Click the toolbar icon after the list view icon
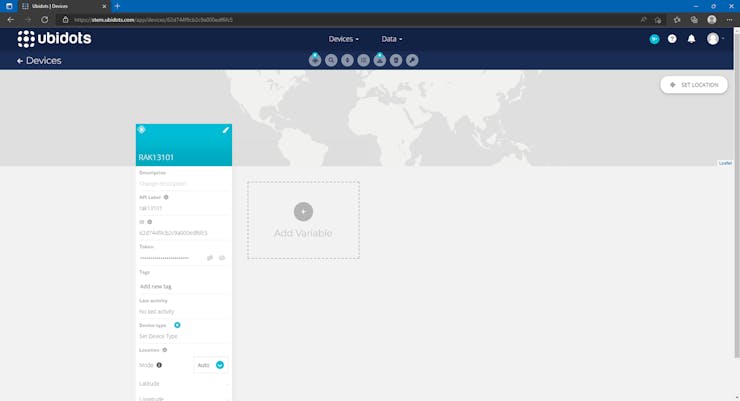The image size is (740, 401). [x=380, y=60]
